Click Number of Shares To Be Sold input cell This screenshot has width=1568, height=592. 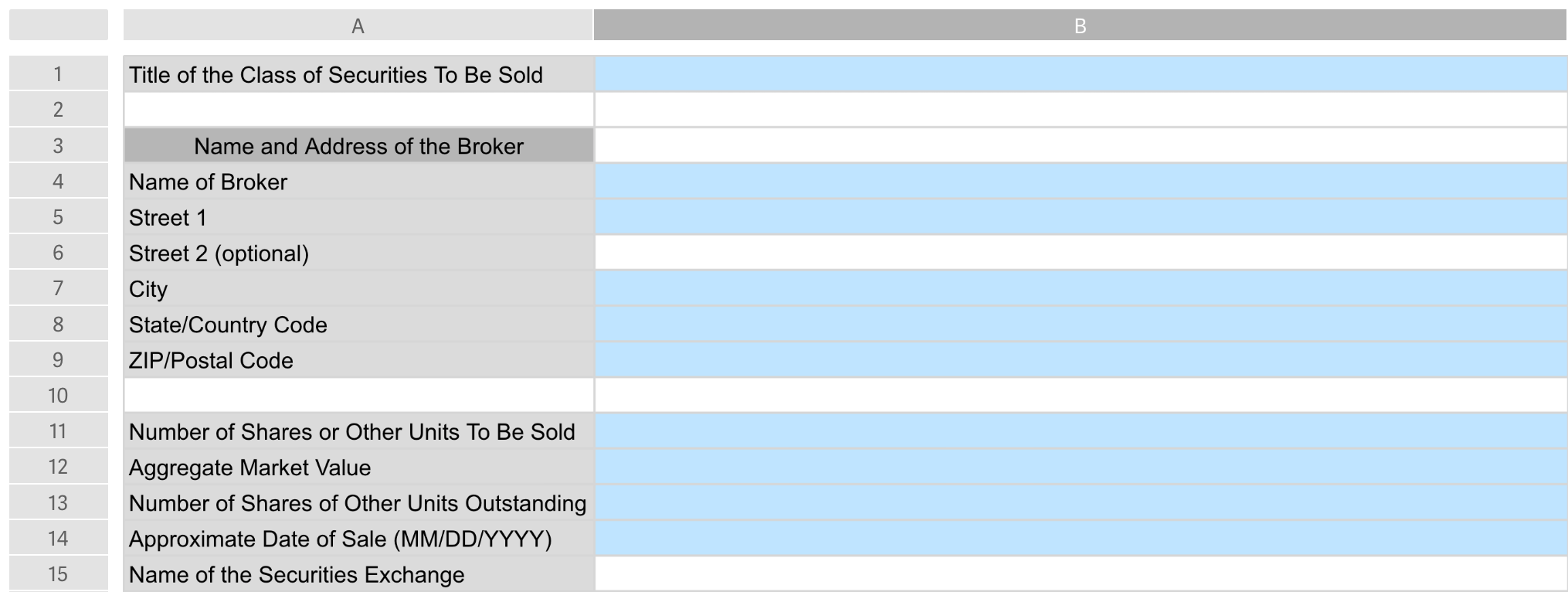(x=1080, y=431)
